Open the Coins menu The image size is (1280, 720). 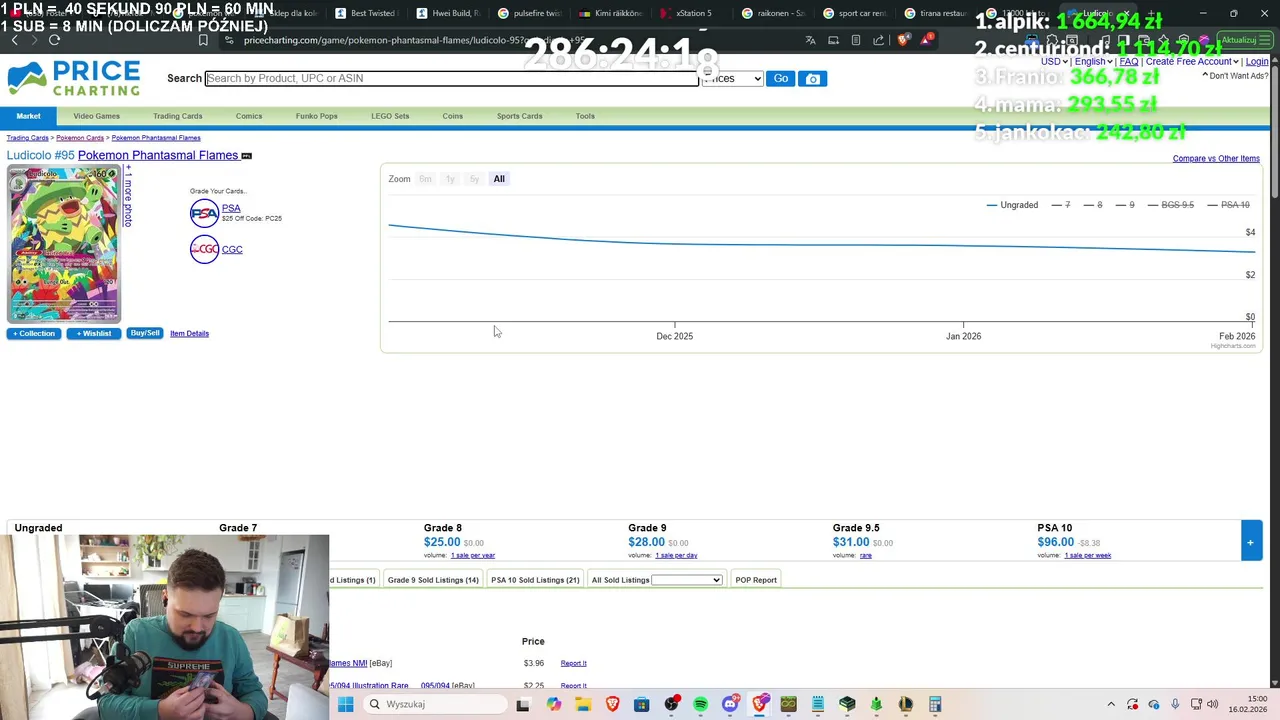pyautogui.click(x=453, y=116)
